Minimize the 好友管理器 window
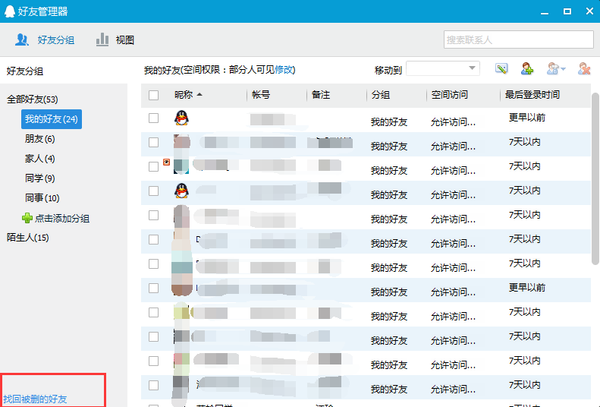Screen dimensions: 600x407 pos(545,12)
